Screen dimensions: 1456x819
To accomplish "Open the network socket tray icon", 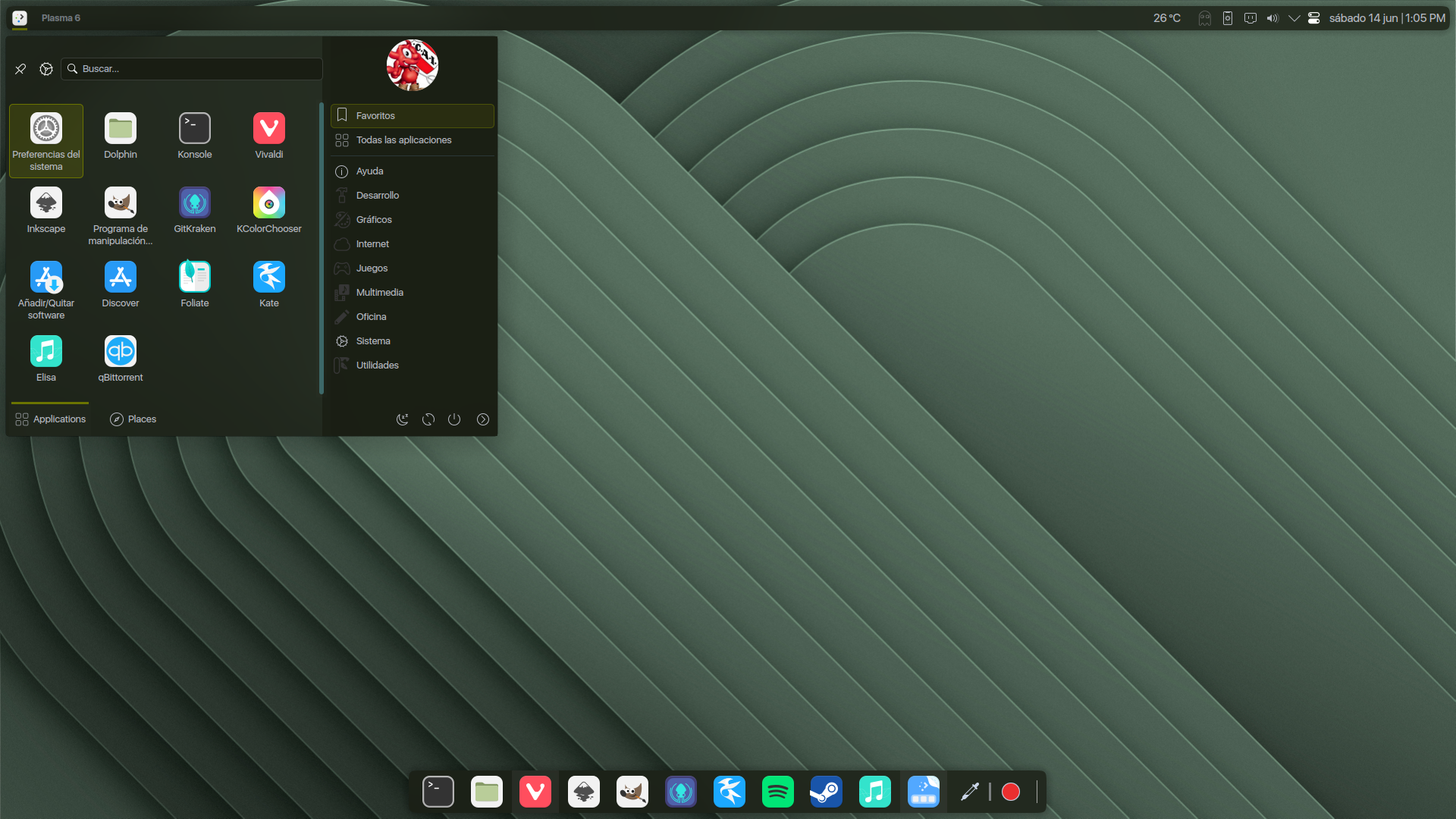I will click(1250, 18).
